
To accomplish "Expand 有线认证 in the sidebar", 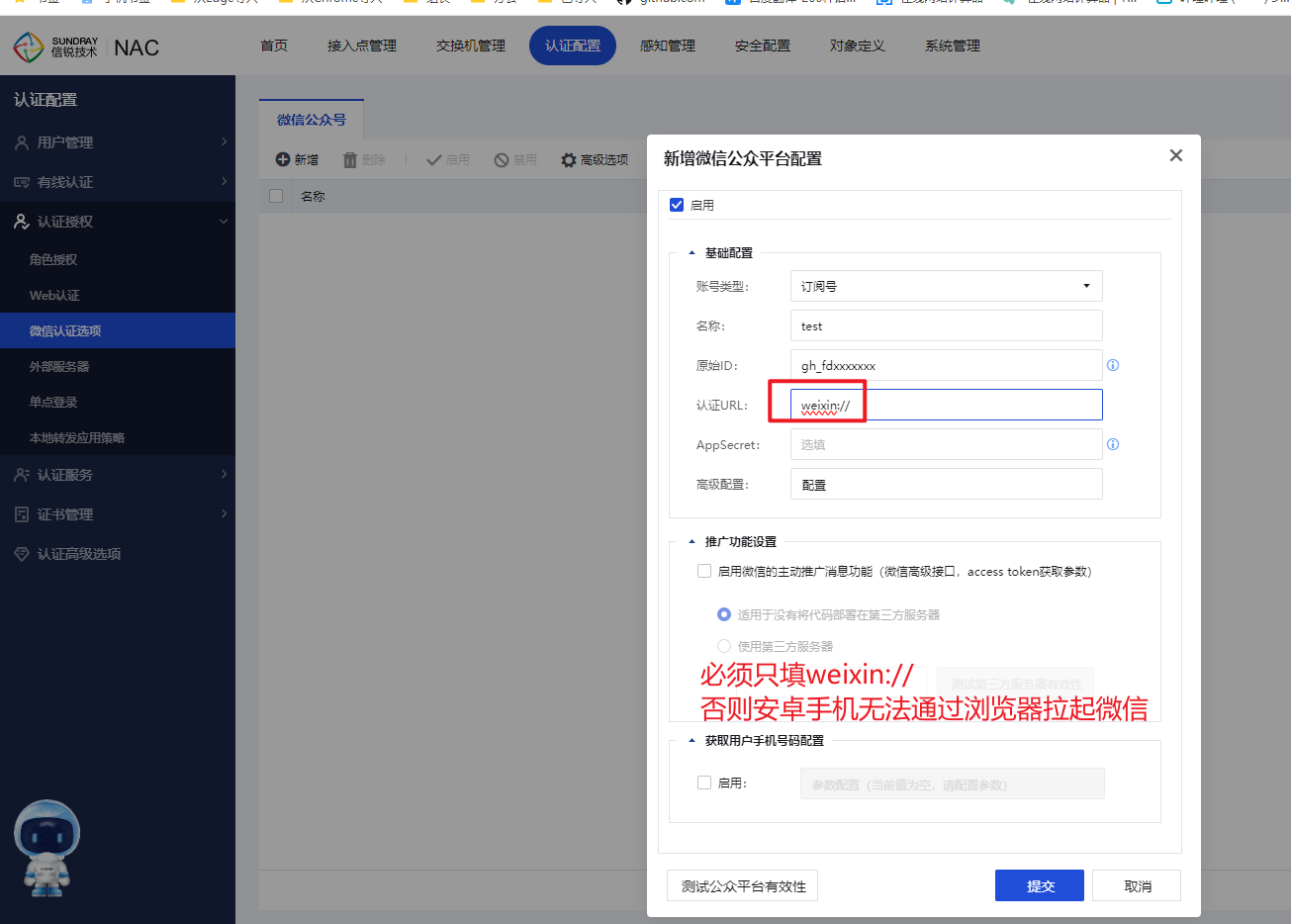I will [x=118, y=182].
